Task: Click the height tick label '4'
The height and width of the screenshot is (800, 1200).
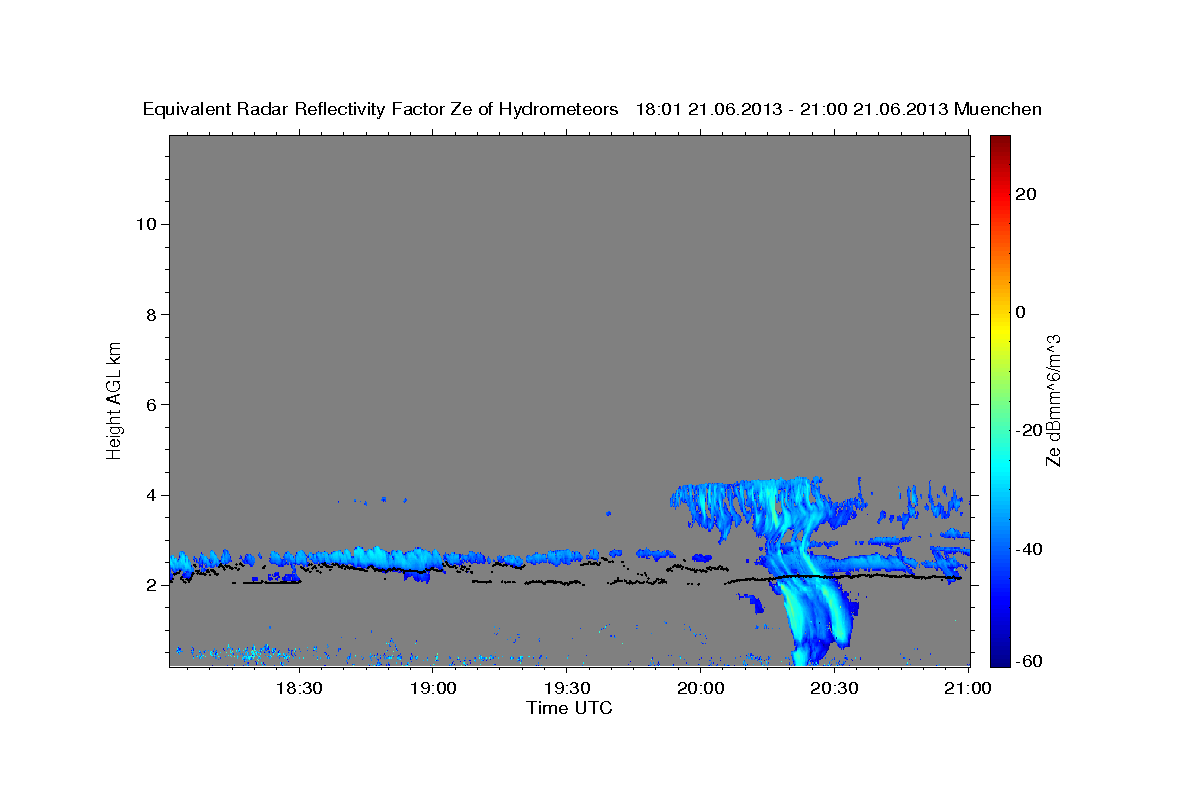Action: click(x=149, y=495)
